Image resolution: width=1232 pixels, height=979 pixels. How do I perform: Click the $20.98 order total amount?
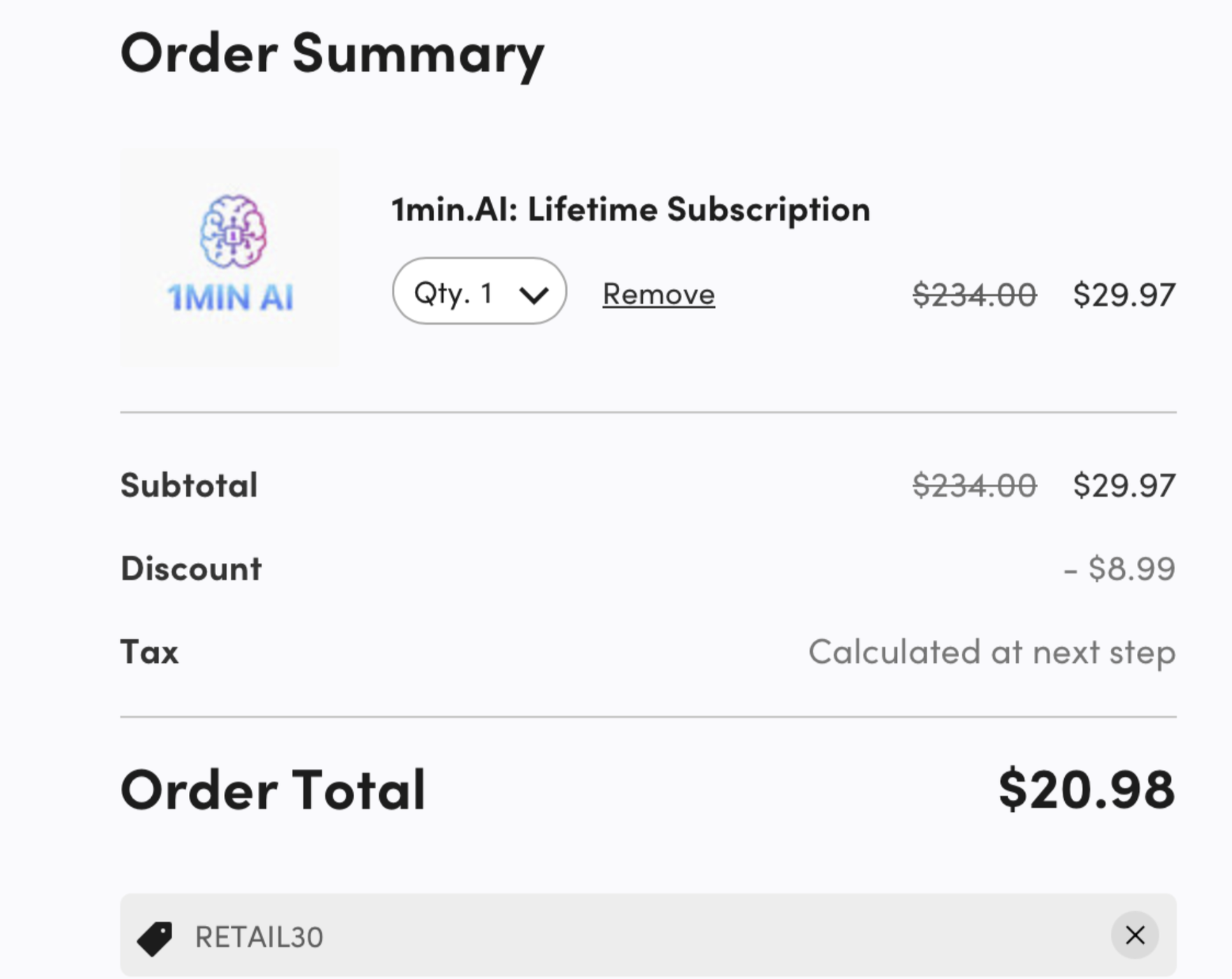coord(1086,789)
